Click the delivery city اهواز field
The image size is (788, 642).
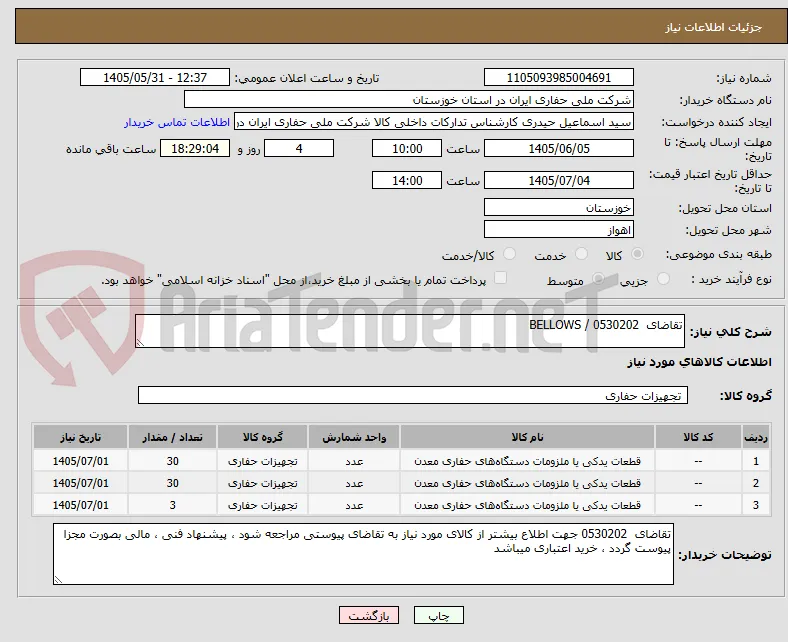[x=558, y=230]
